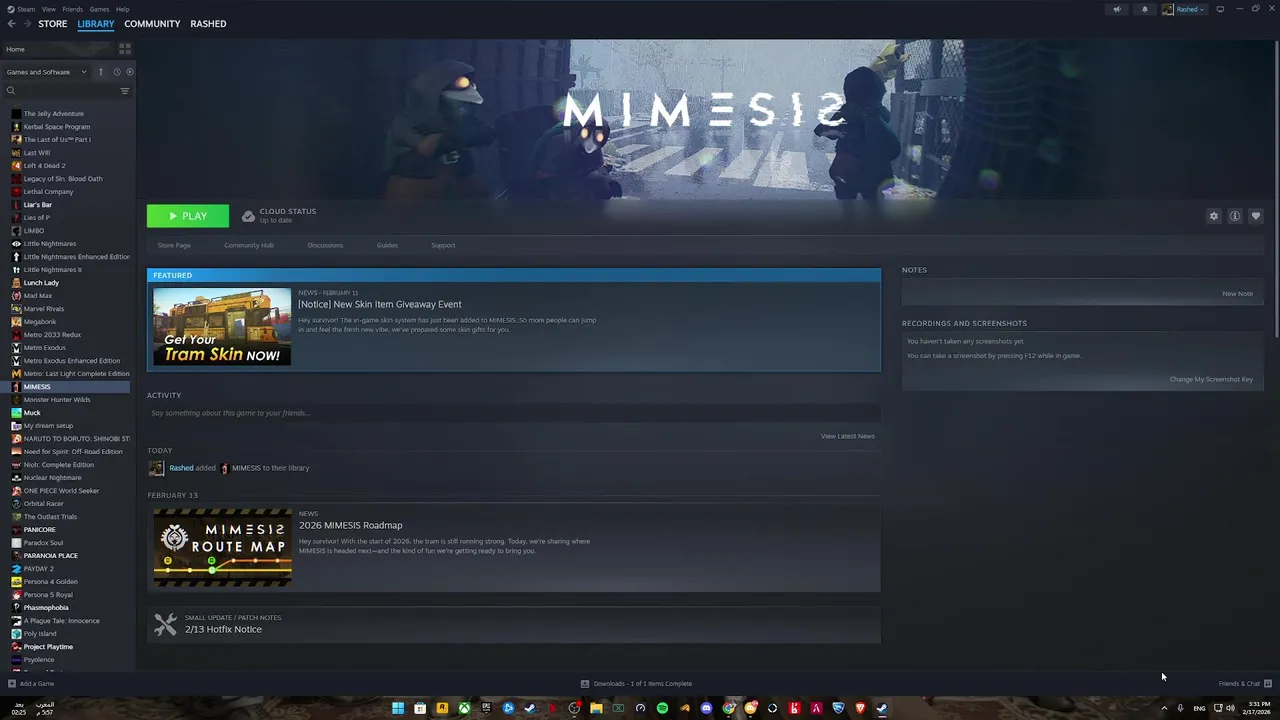
Task: Open the Community Hub tab
Action: 249,245
